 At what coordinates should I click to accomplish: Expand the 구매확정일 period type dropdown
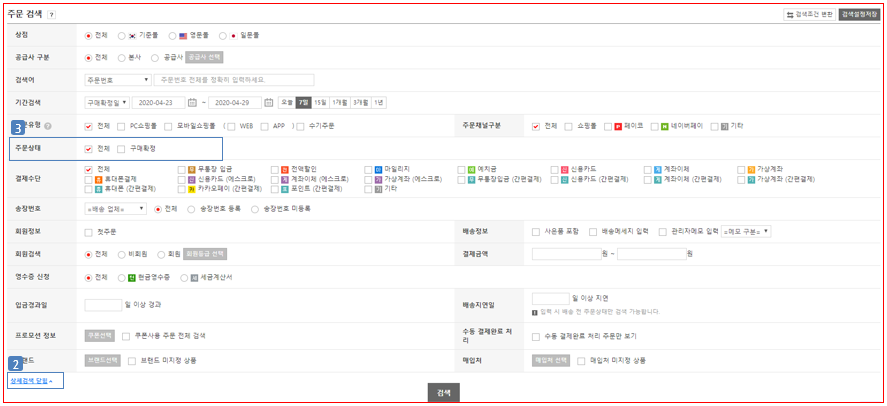tap(106, 102)
